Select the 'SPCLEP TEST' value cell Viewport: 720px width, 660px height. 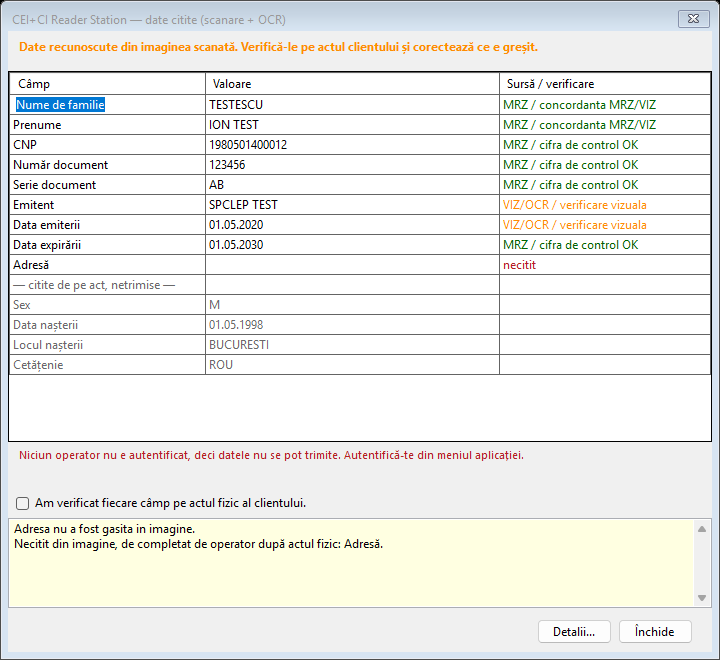(352, 205)
